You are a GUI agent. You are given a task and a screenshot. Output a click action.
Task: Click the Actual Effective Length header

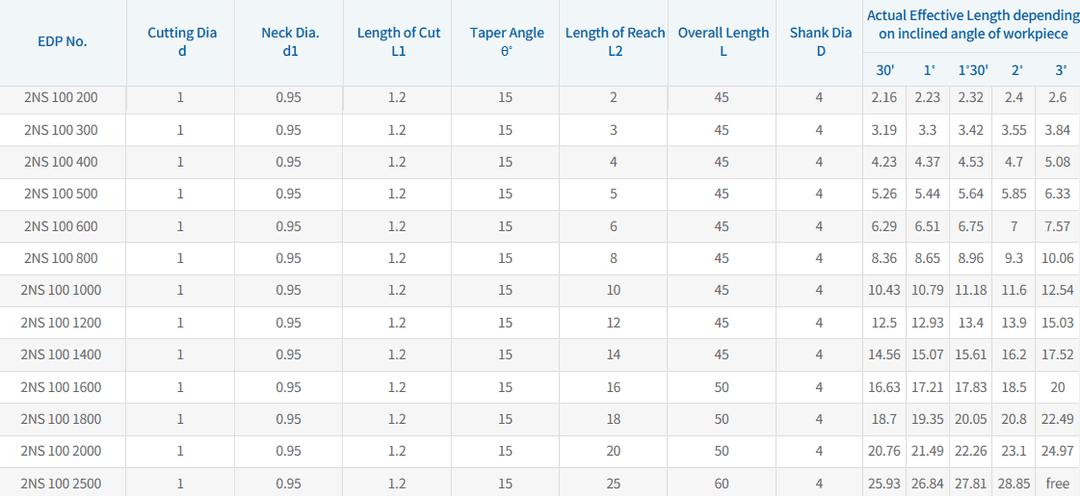coord(972,25)
